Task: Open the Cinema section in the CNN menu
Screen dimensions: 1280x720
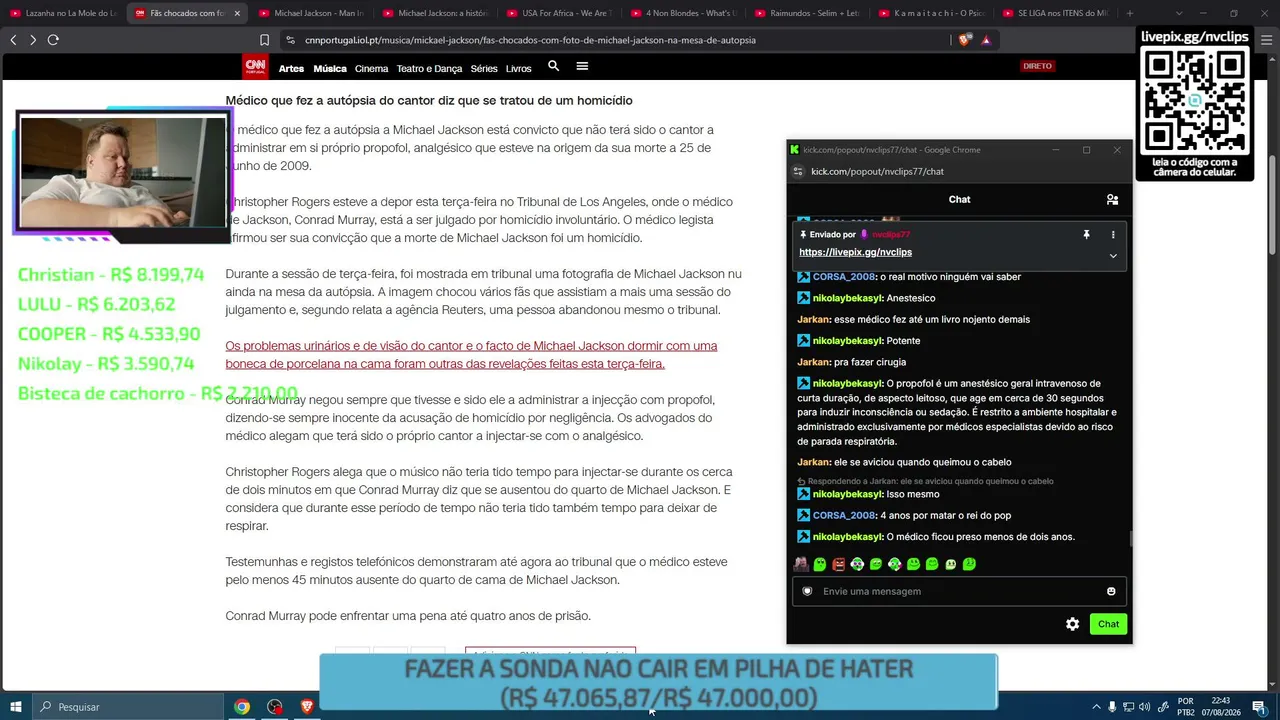Action: click(x=371, y=68)
